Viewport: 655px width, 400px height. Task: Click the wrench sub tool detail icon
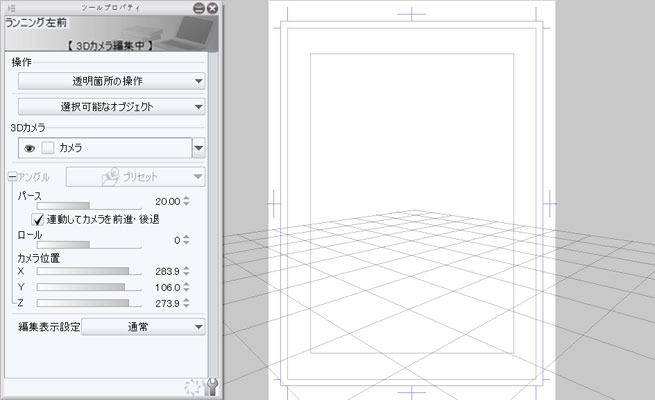[212, 386]
